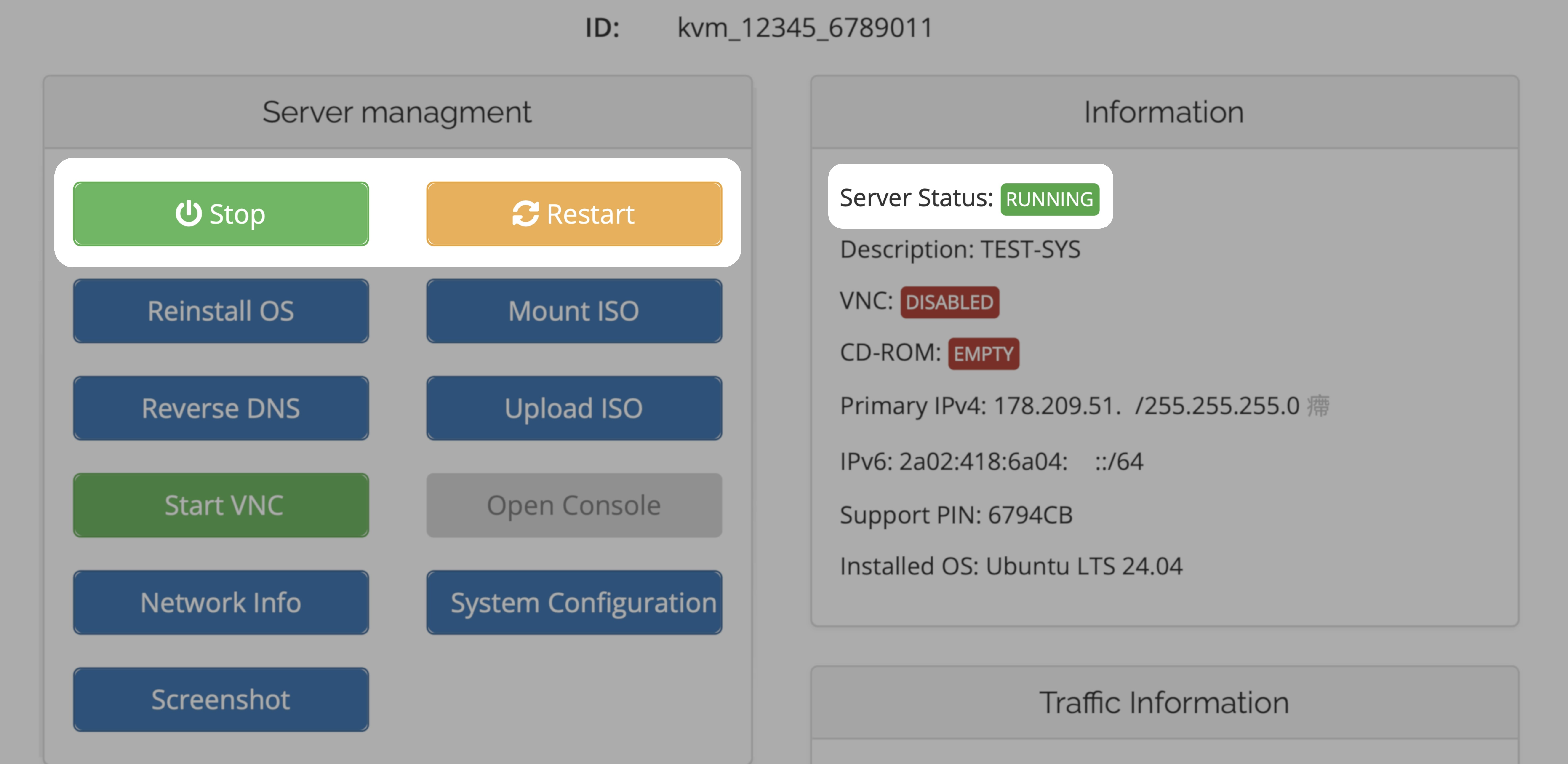Click the EMPTY CD-ROM badge

[x=983, y=354]
